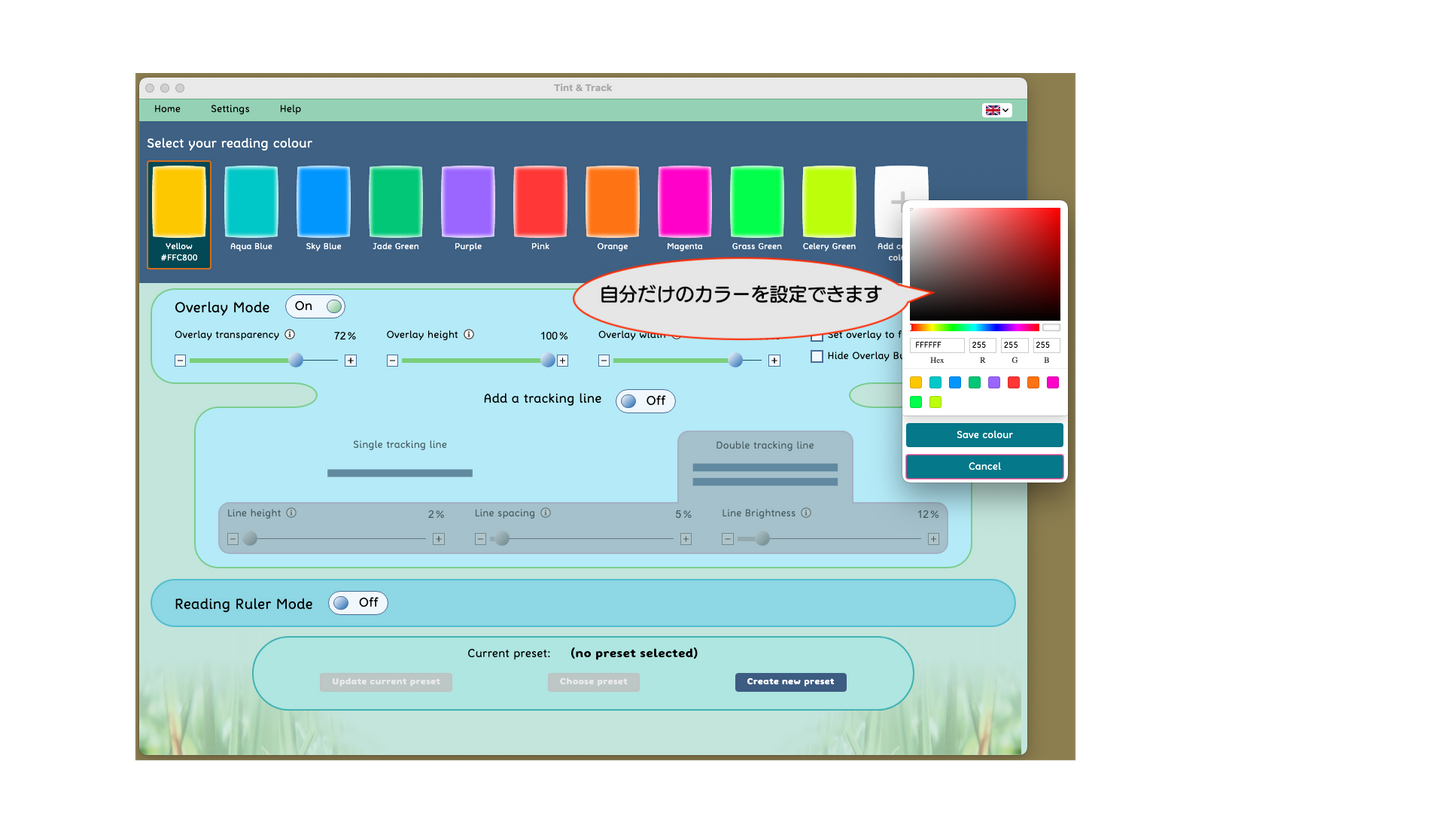
Task: Enable the tracking line toggle
Action: click(x=645, y=401)
